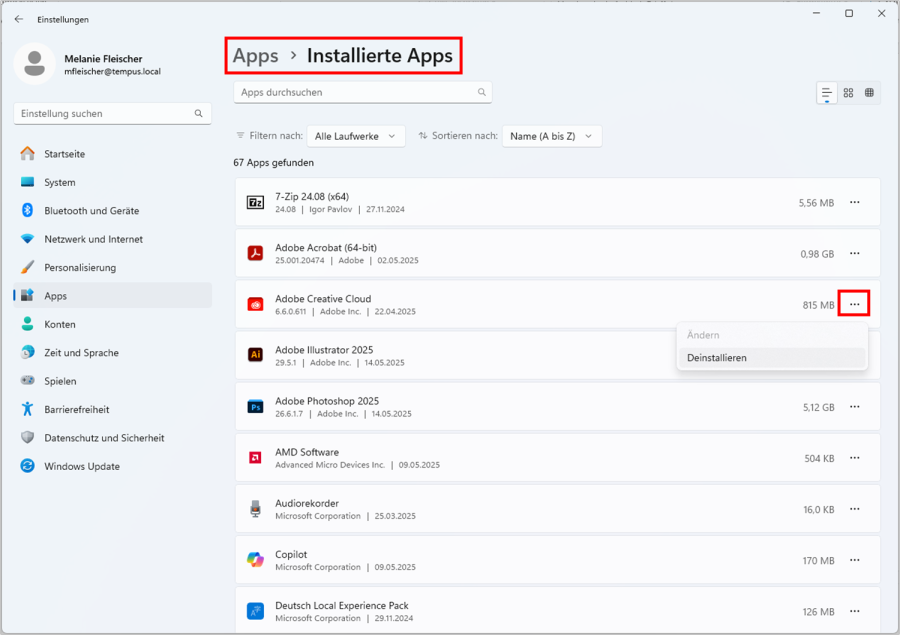Open more options for Copilot
The height and width of the screenshot is (635, 900).
(855, 560)
